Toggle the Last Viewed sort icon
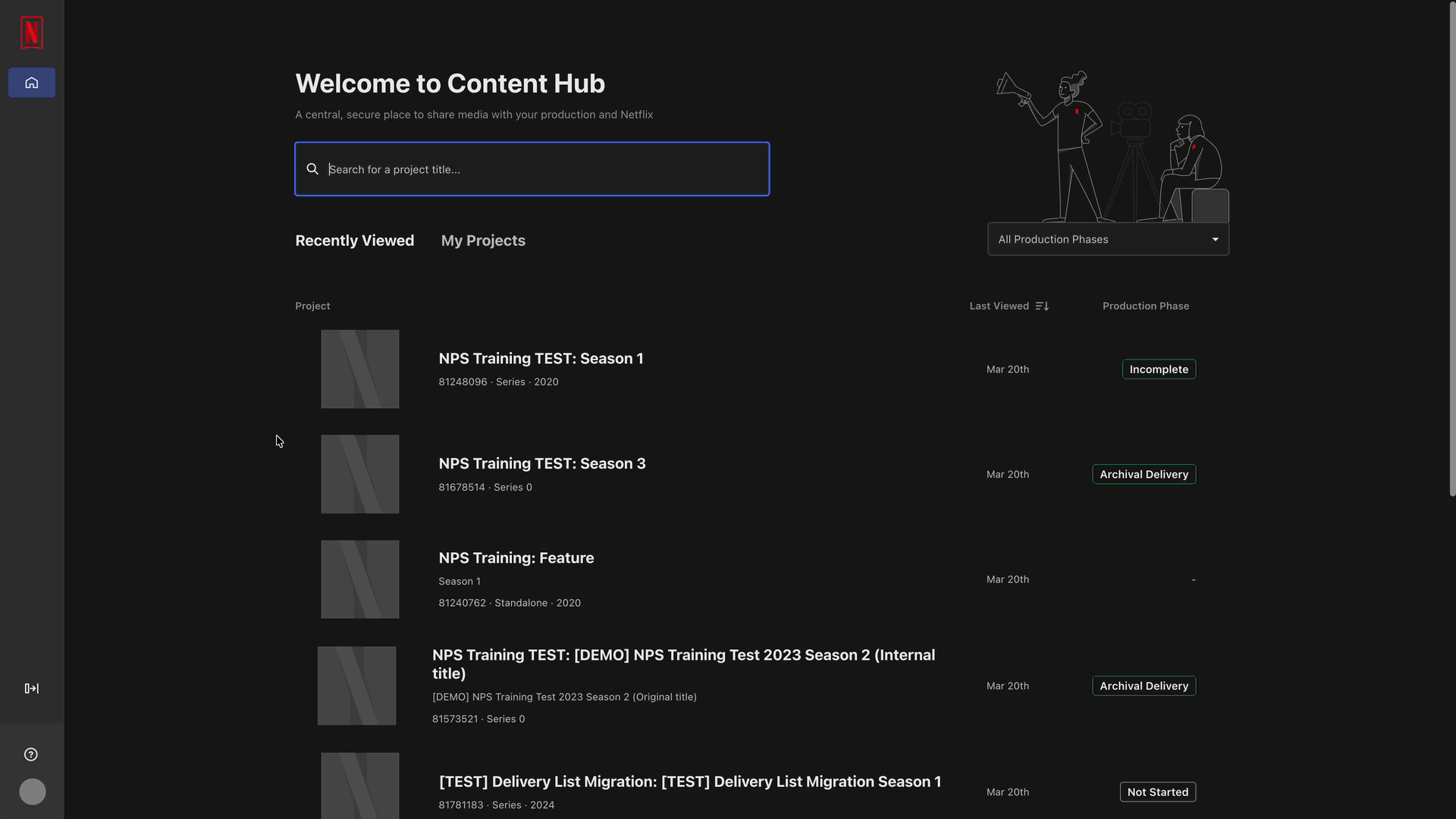Screen dimensions: 1456x819 (x=1042, y=306)
